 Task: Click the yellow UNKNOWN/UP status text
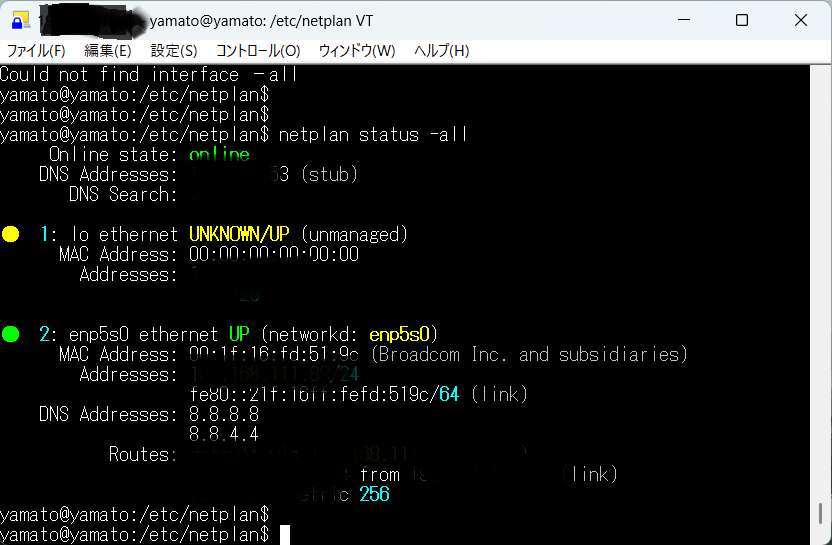click(x=240, y=235)
